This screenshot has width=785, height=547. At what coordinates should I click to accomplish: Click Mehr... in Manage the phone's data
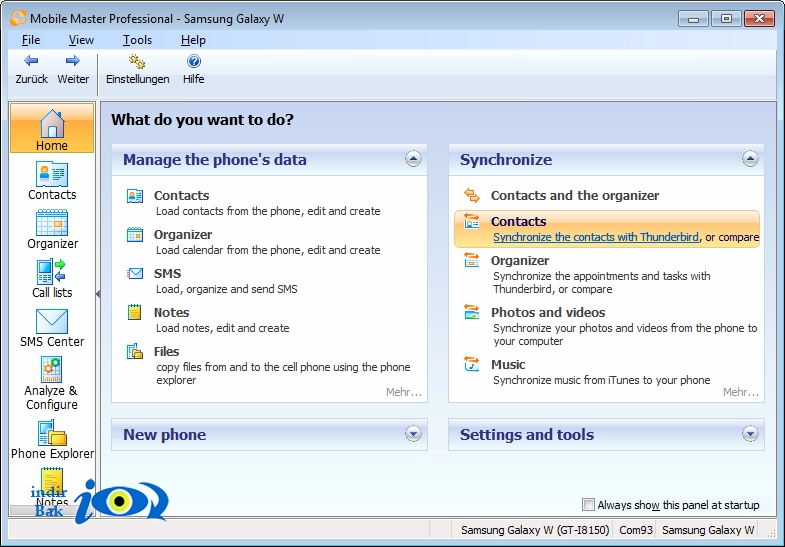[x=404, y=392]
